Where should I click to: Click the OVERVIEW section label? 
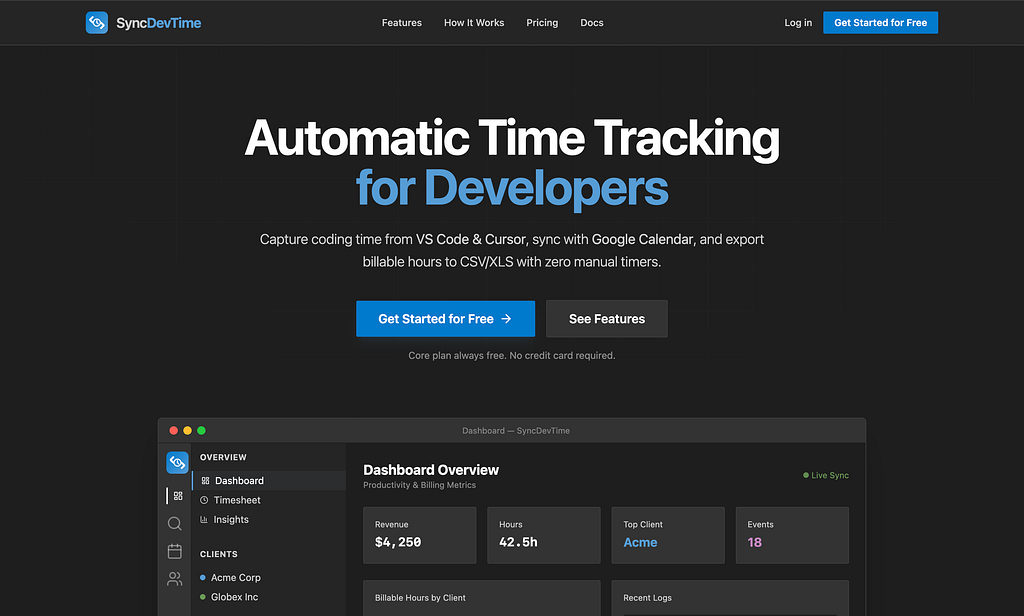tap(223, 457)
